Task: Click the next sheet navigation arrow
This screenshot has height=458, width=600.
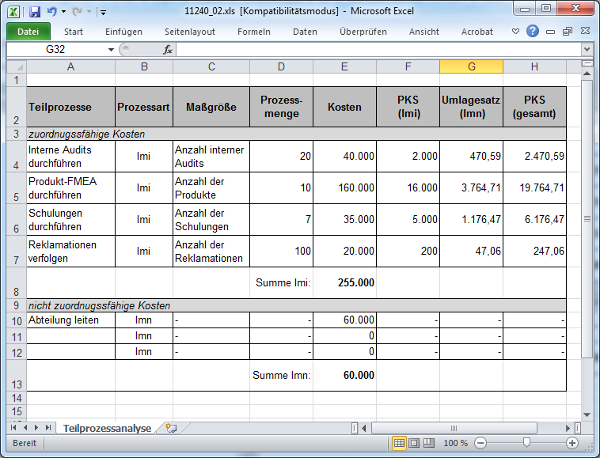Action: pyautogui.click(x=38, y=428)
